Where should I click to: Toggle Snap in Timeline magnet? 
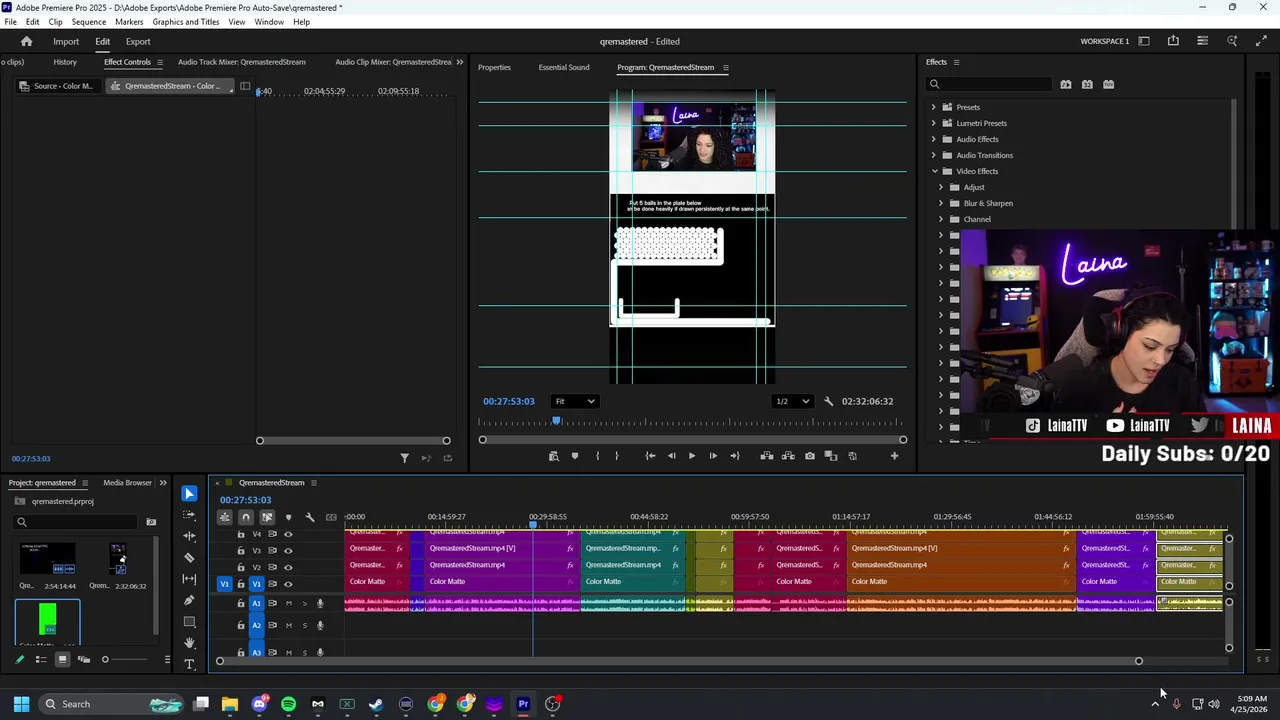(x=245, y=517)
